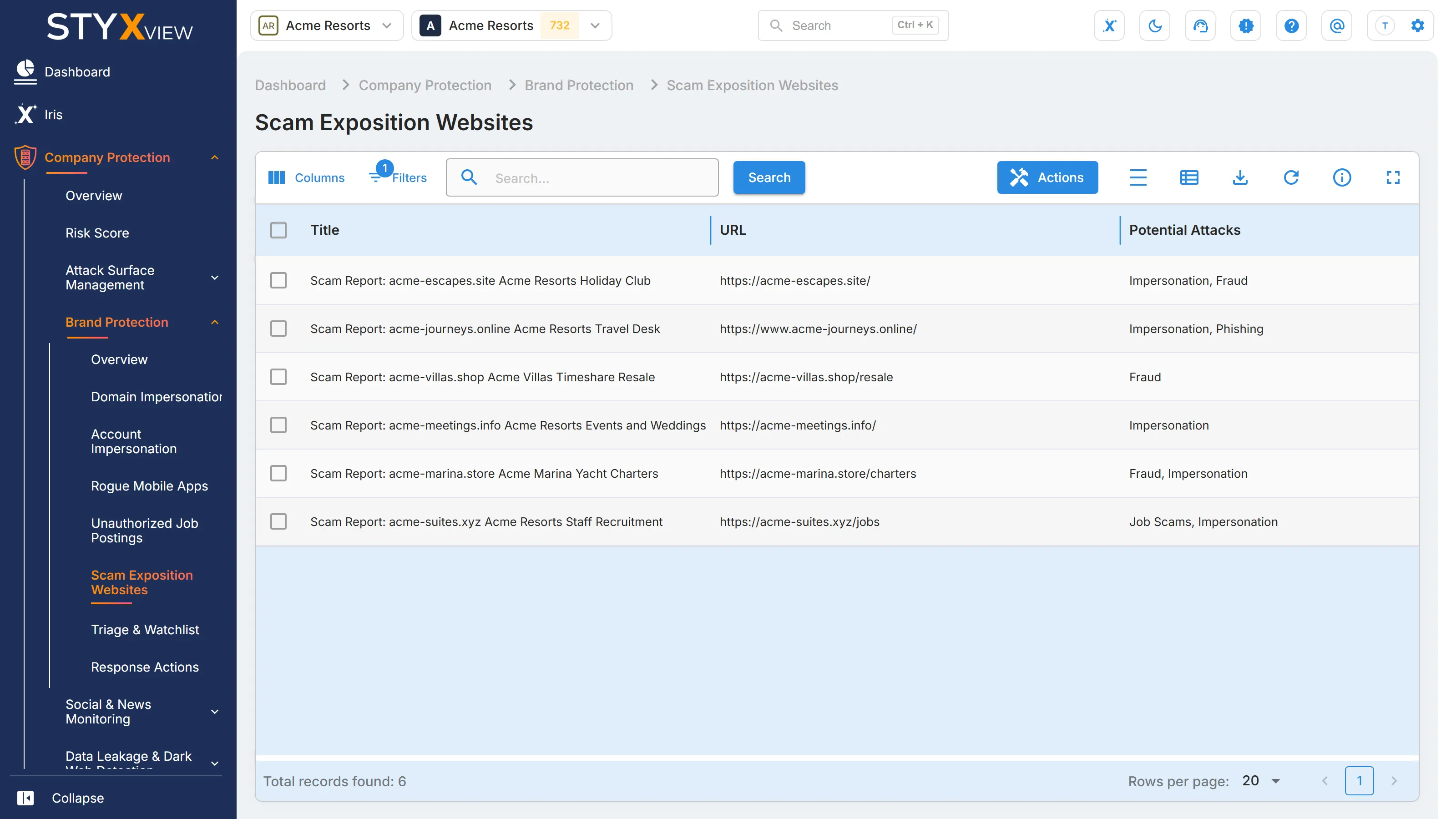Switch to row density lines view icon
This screenshot has height=819, width=1456.
pyautogui.click(x=1138, y=177)
